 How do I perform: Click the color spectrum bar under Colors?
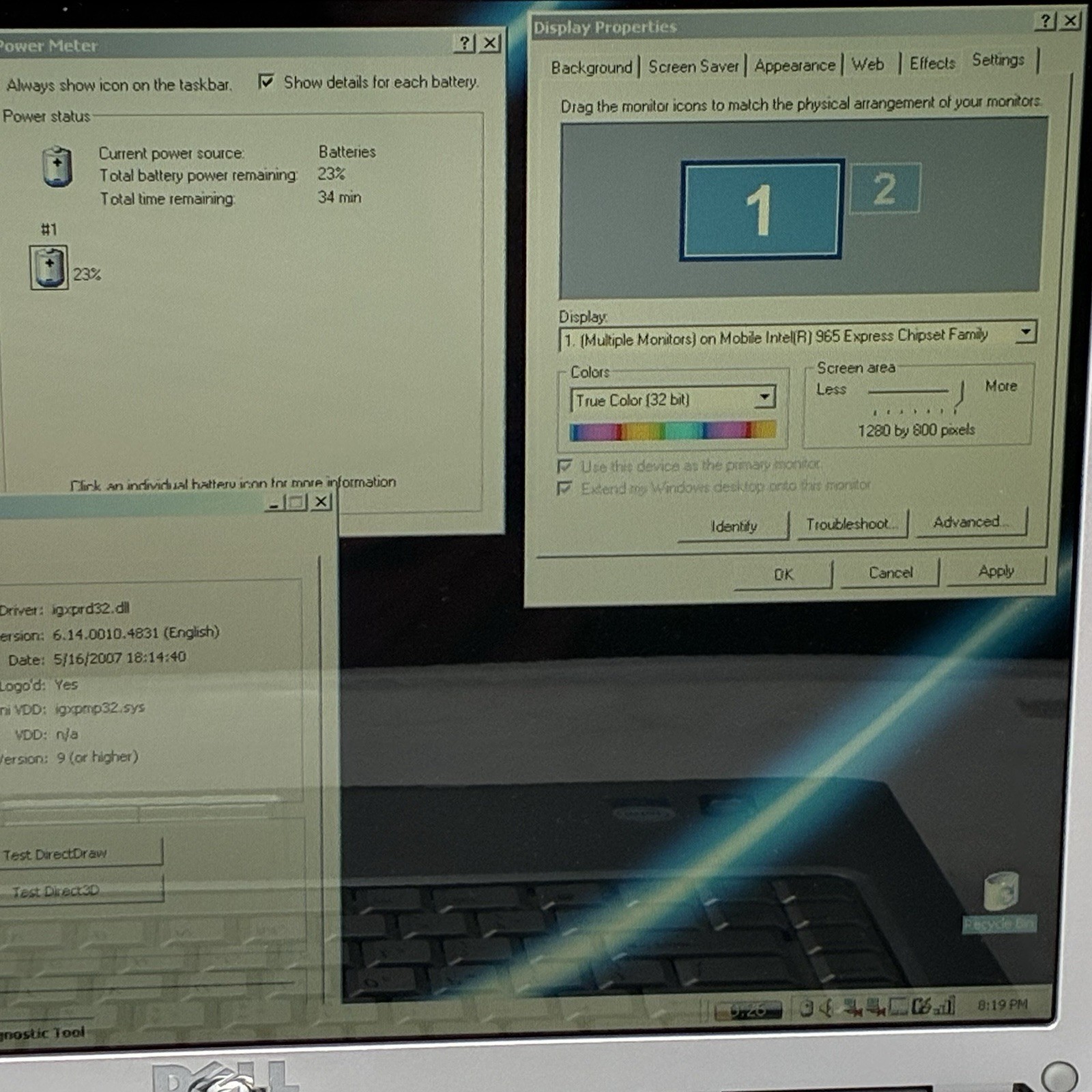(x=673, y=430)
